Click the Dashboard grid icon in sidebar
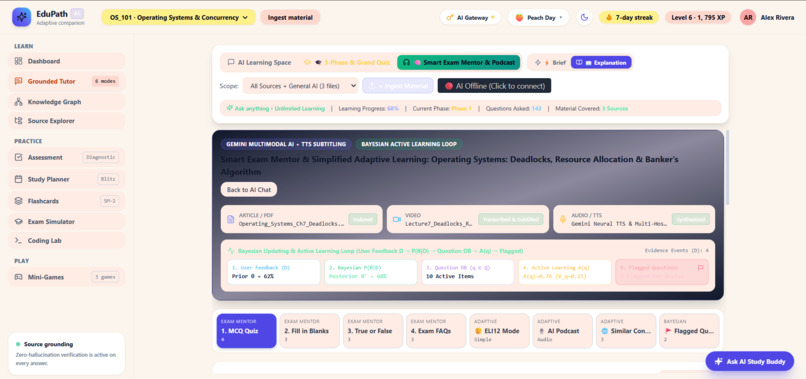Viewport: 806px width, 379px height. [19, 61]
